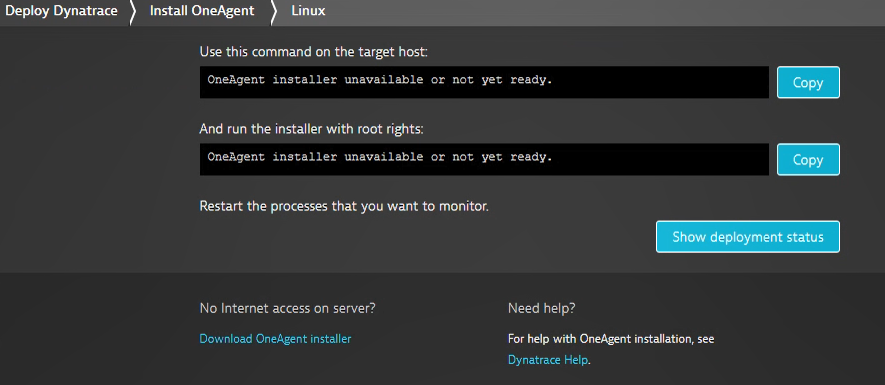Click 'Restart the processes that you want to monitor' text
This screenshot has height=385, width=885.
click(x=344, y=206)
